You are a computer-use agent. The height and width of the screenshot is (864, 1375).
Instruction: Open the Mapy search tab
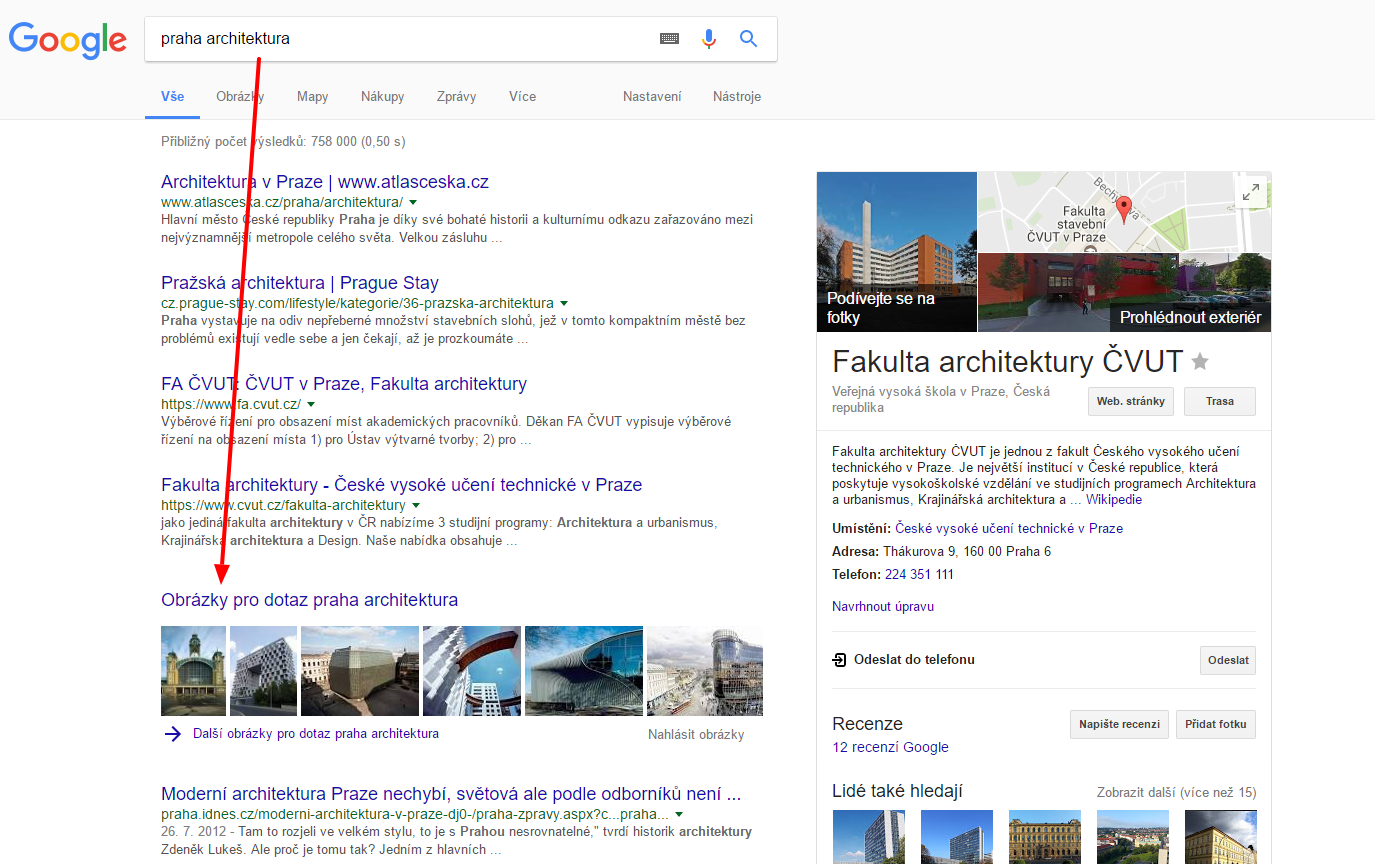click(312, 97)
